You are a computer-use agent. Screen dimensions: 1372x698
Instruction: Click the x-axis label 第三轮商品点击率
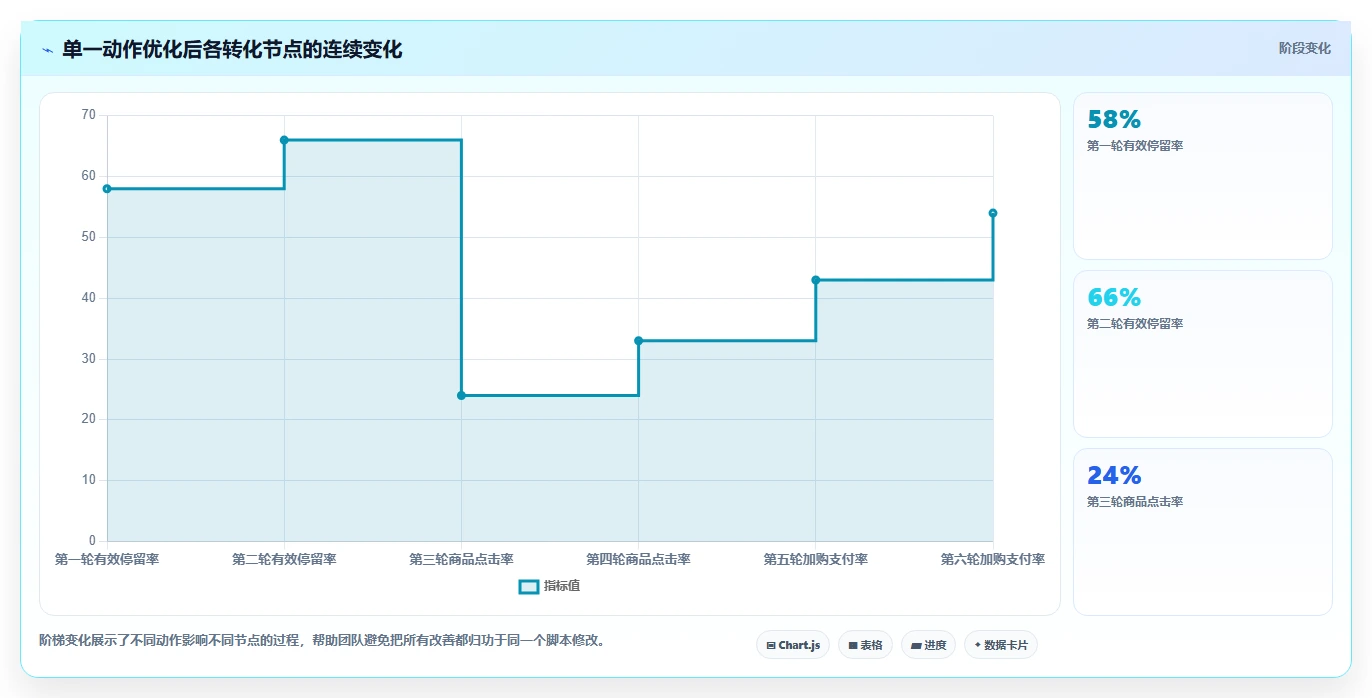[x=461, y=559]
